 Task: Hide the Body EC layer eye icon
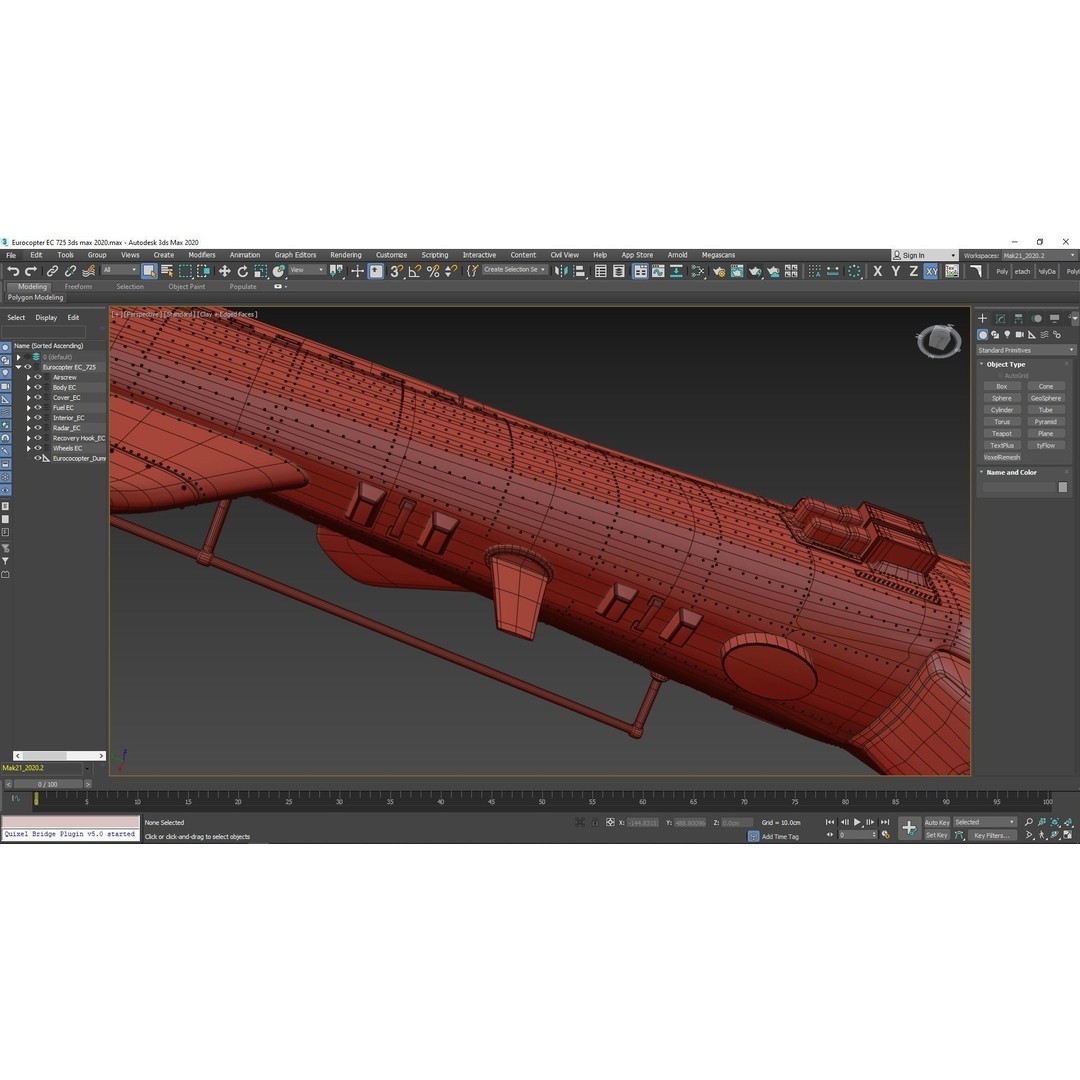click(39, 387)
